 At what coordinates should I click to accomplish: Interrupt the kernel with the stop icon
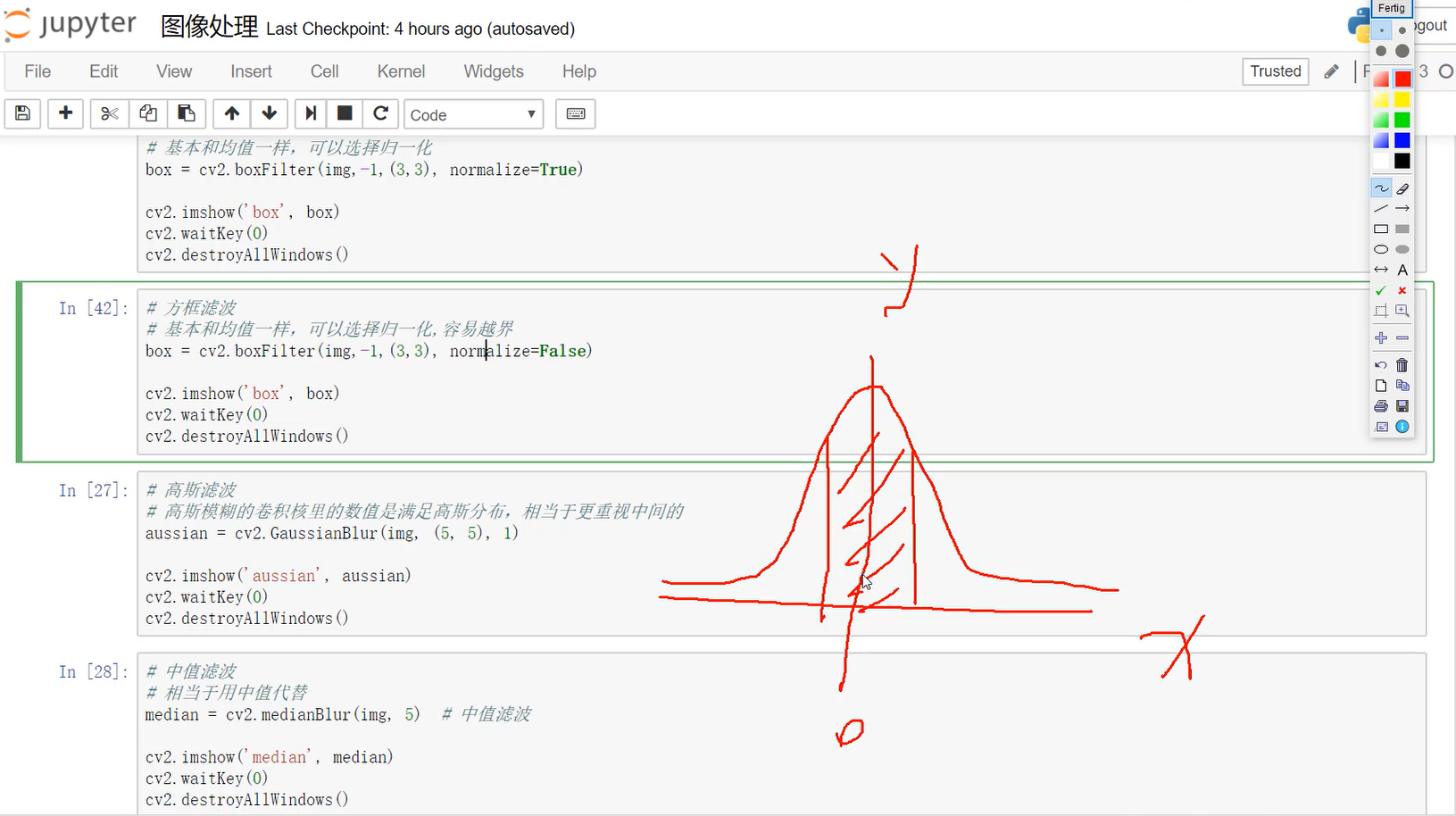coord(345,113)
